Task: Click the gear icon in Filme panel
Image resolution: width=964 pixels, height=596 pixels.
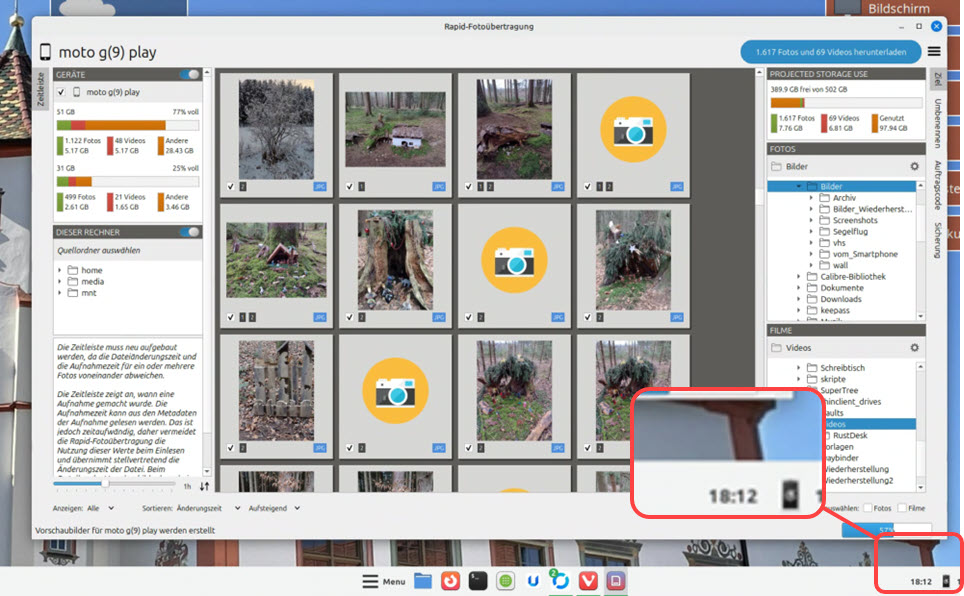Action: pos(913,348)
